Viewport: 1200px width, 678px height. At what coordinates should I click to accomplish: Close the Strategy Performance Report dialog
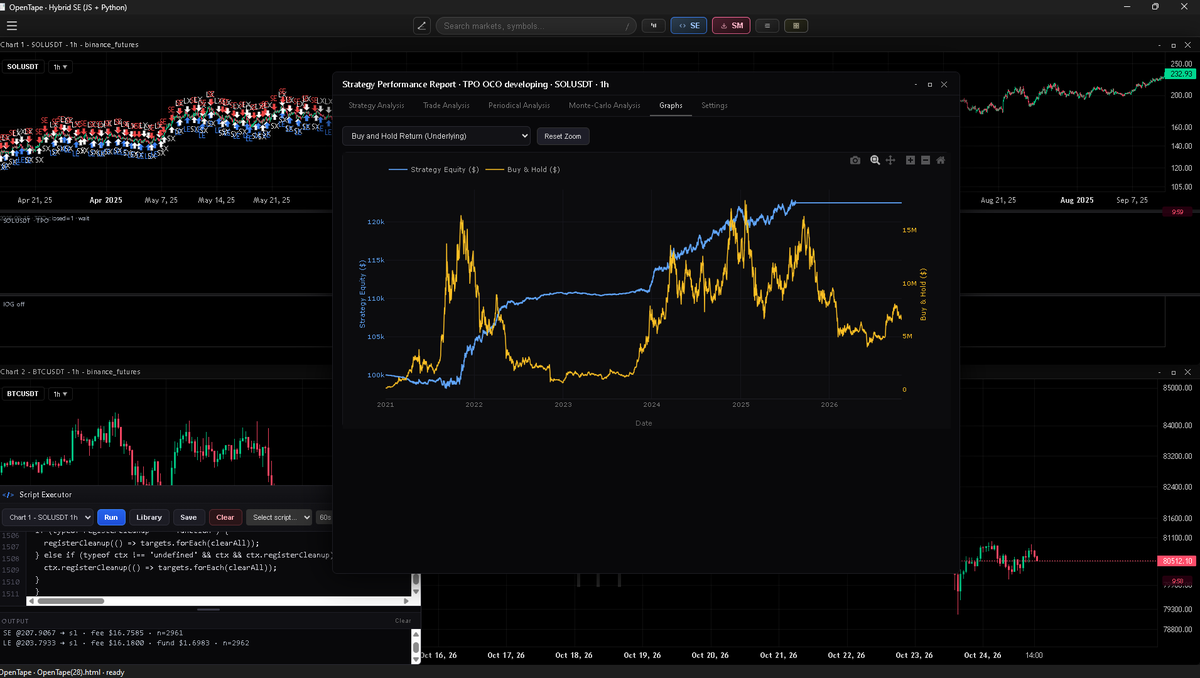pyautogui.click(x=946, y=84)
